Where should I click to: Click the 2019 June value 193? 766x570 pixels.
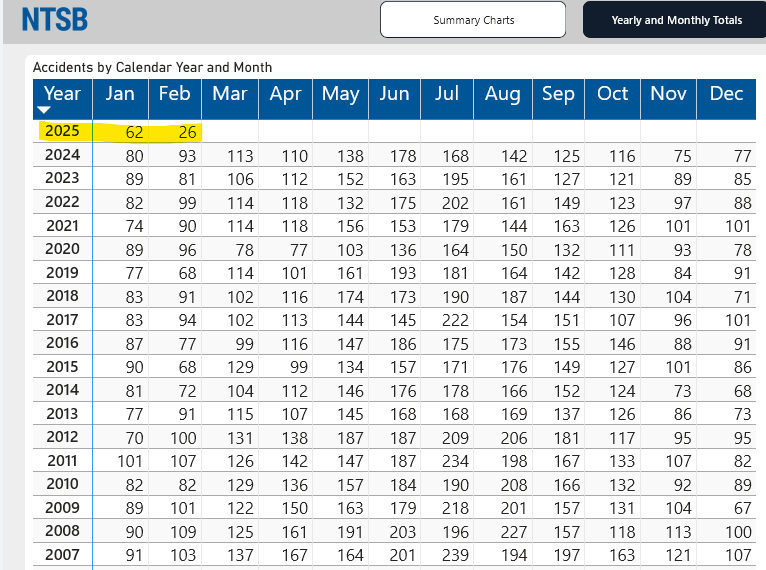tap(403, 274)
